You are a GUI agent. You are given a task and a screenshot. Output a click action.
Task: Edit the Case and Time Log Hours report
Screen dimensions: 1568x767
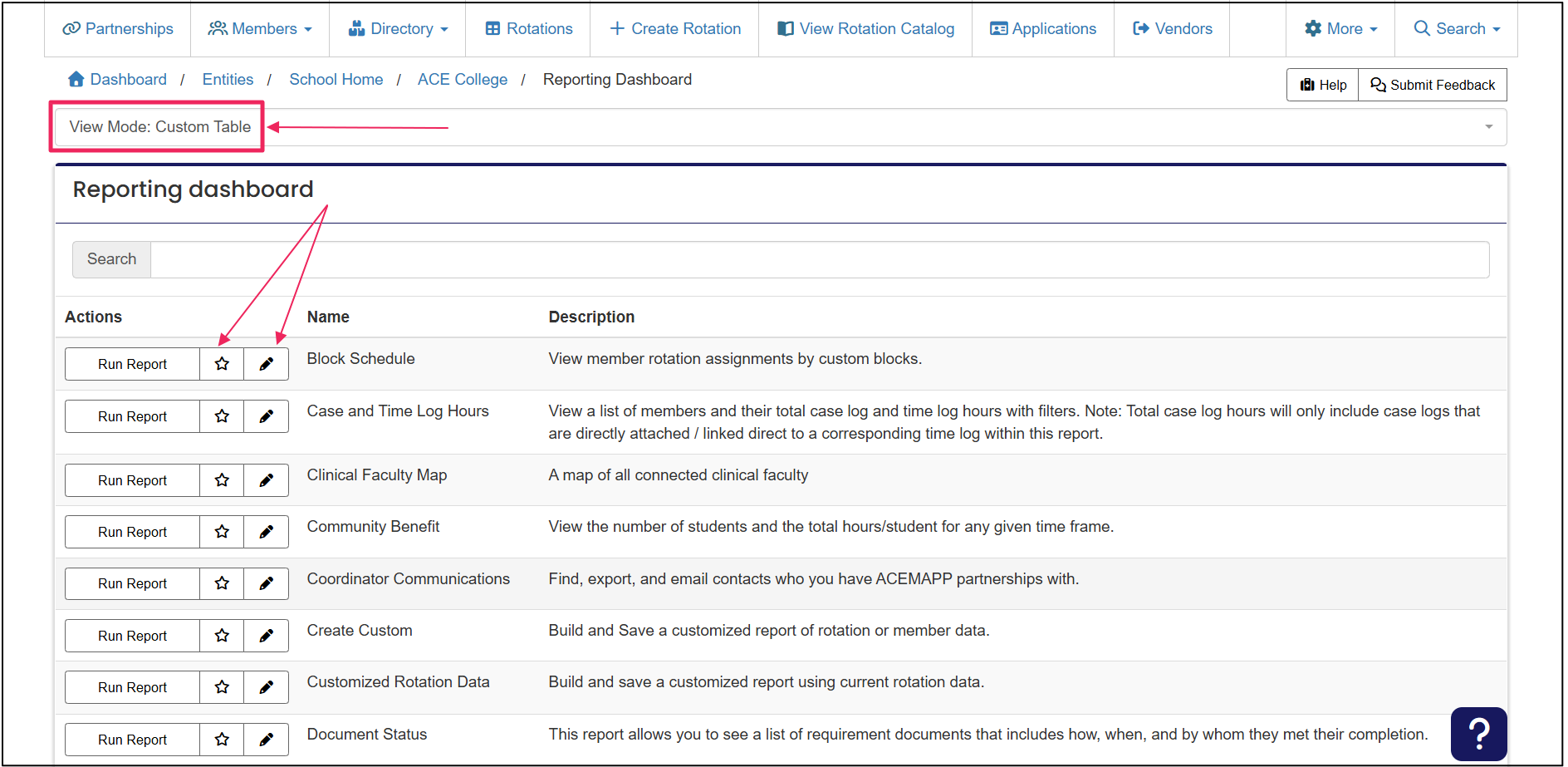click(266, 416)
